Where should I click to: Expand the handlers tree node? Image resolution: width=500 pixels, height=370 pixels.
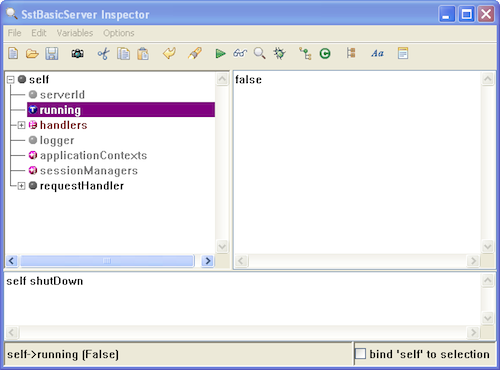[x=21, y=125]
